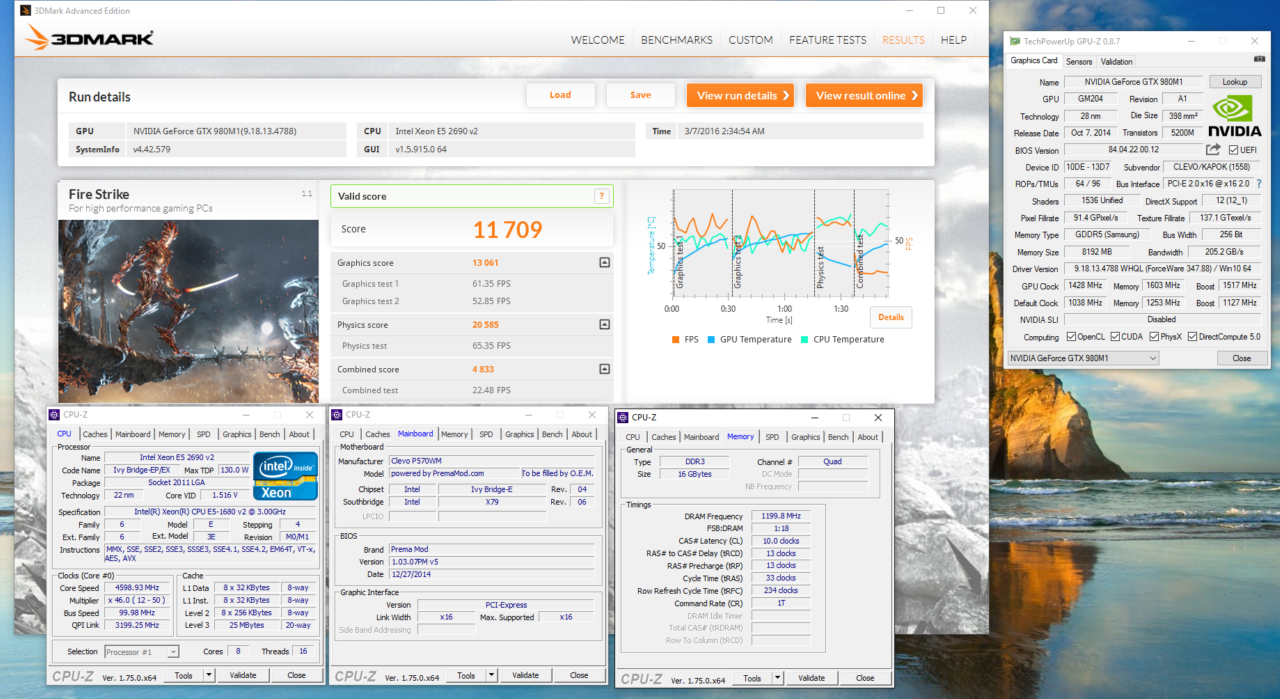Click the valid score help question mark
The height and width of the screenshot is (699, 1280).
click(x=602, y=196)
